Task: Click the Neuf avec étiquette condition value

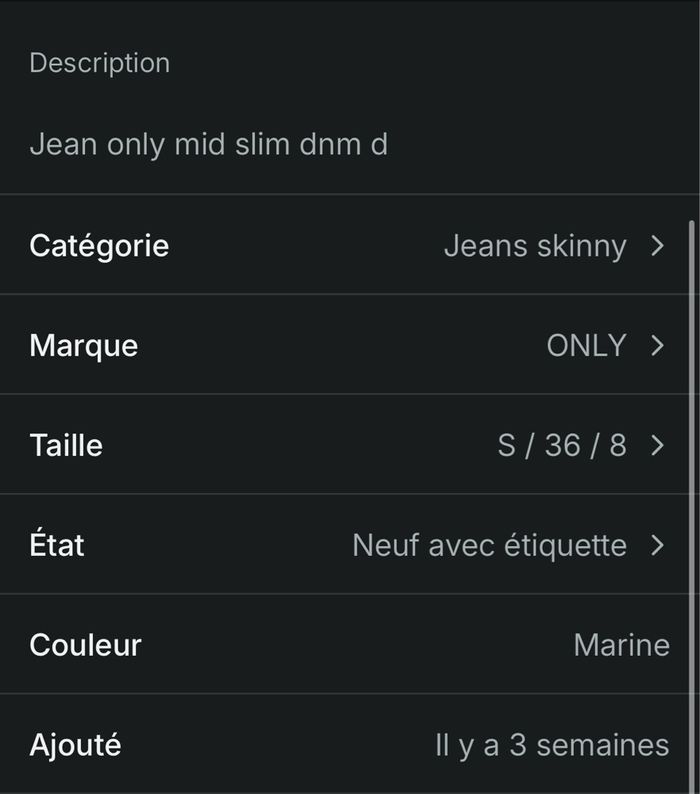Action: [x=489, y=545]
